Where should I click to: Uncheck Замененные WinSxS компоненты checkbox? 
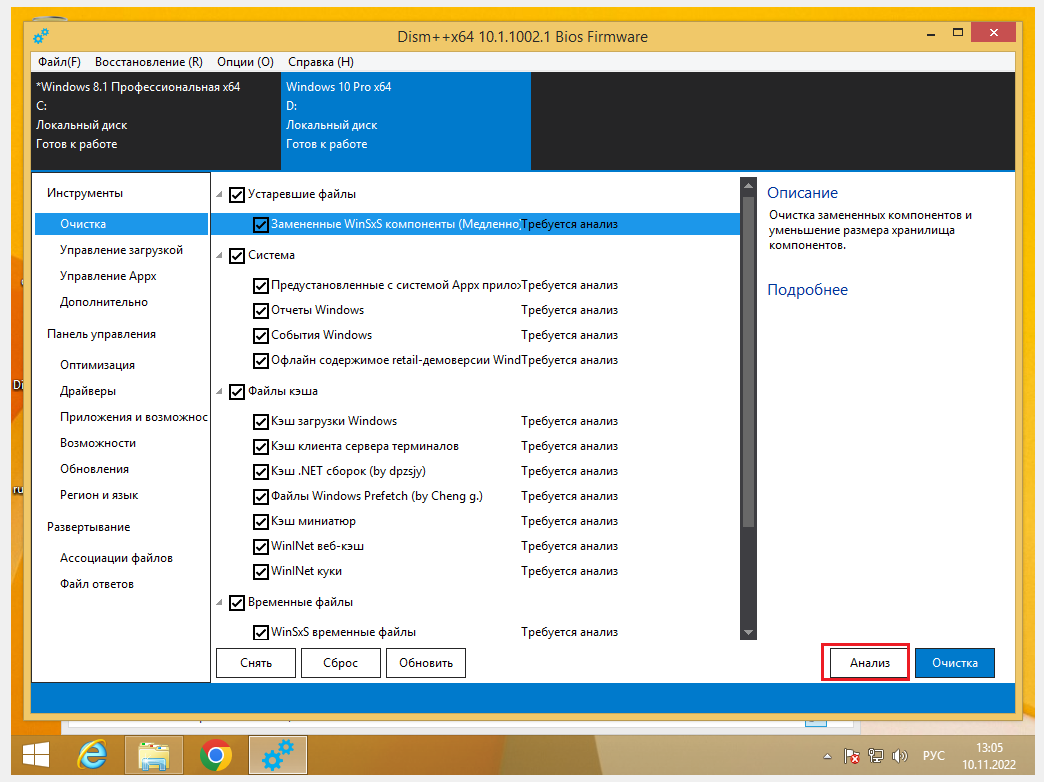[x=261, y=224]
